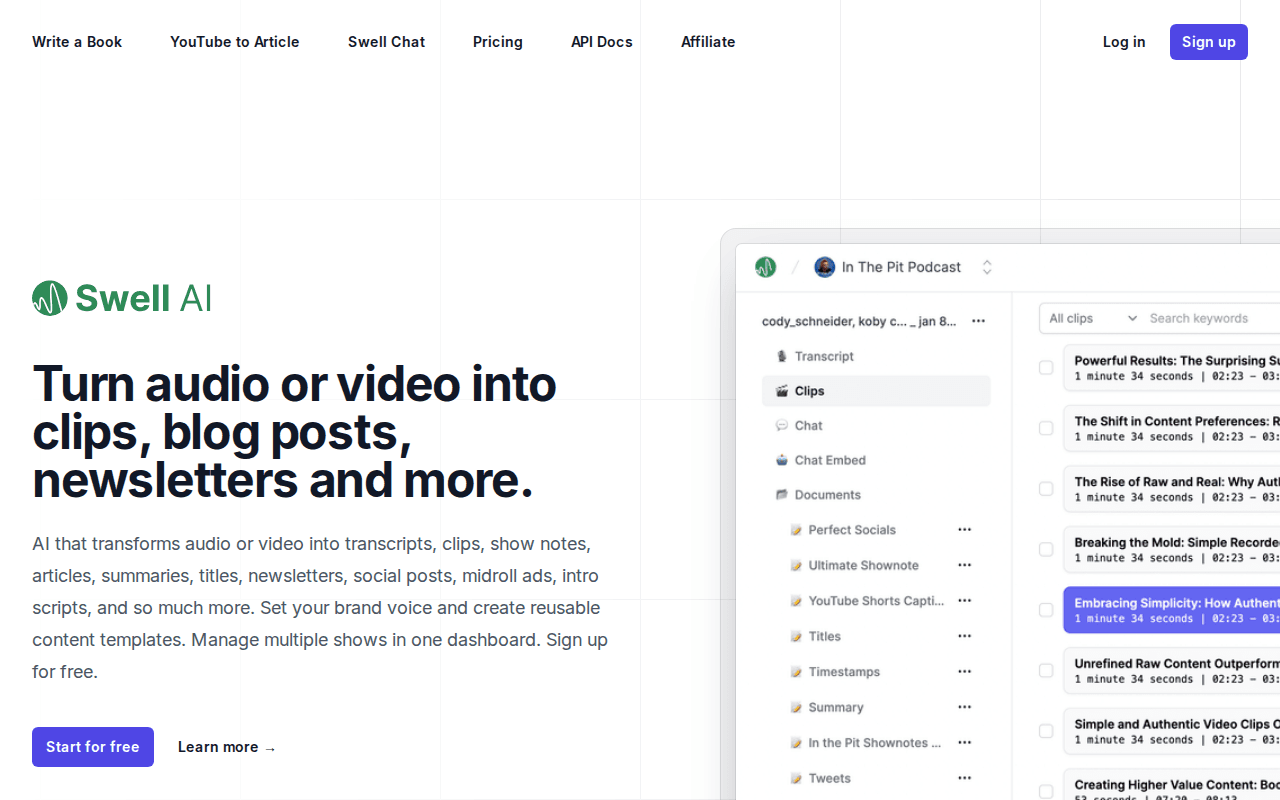Open more options for Perfect Socials
Image resolution: width=1280 pixels, height=800 pixels.
tap(965, 530)
